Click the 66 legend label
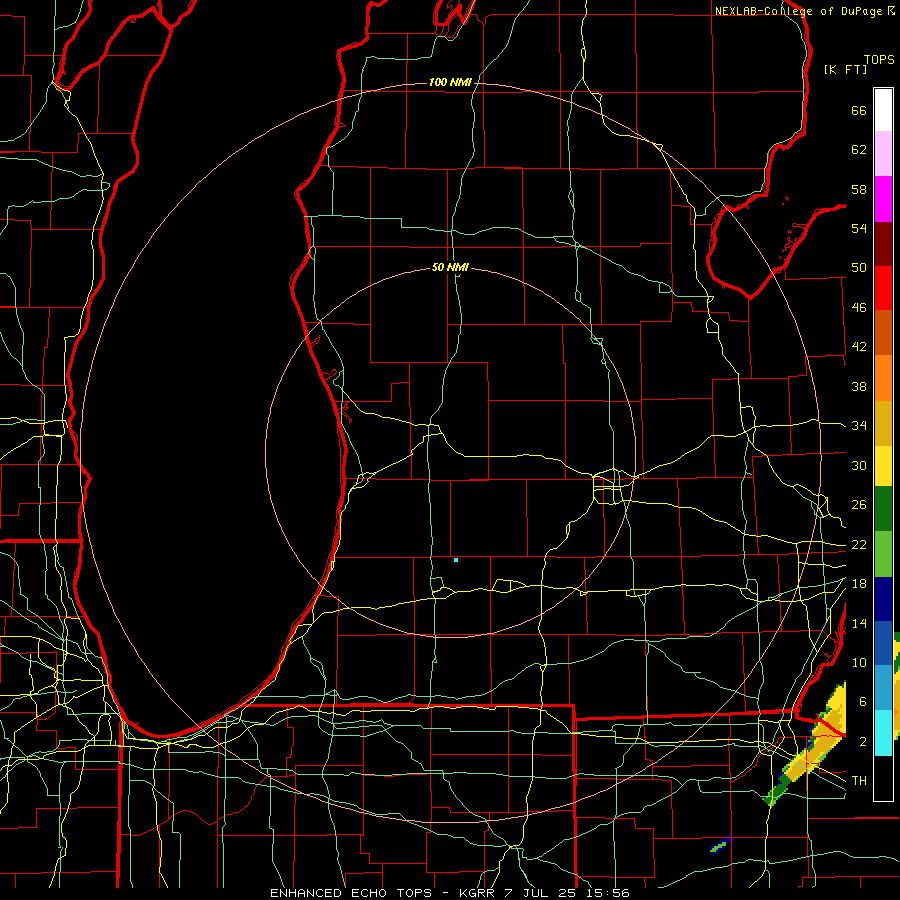 [x=859, y=111]
